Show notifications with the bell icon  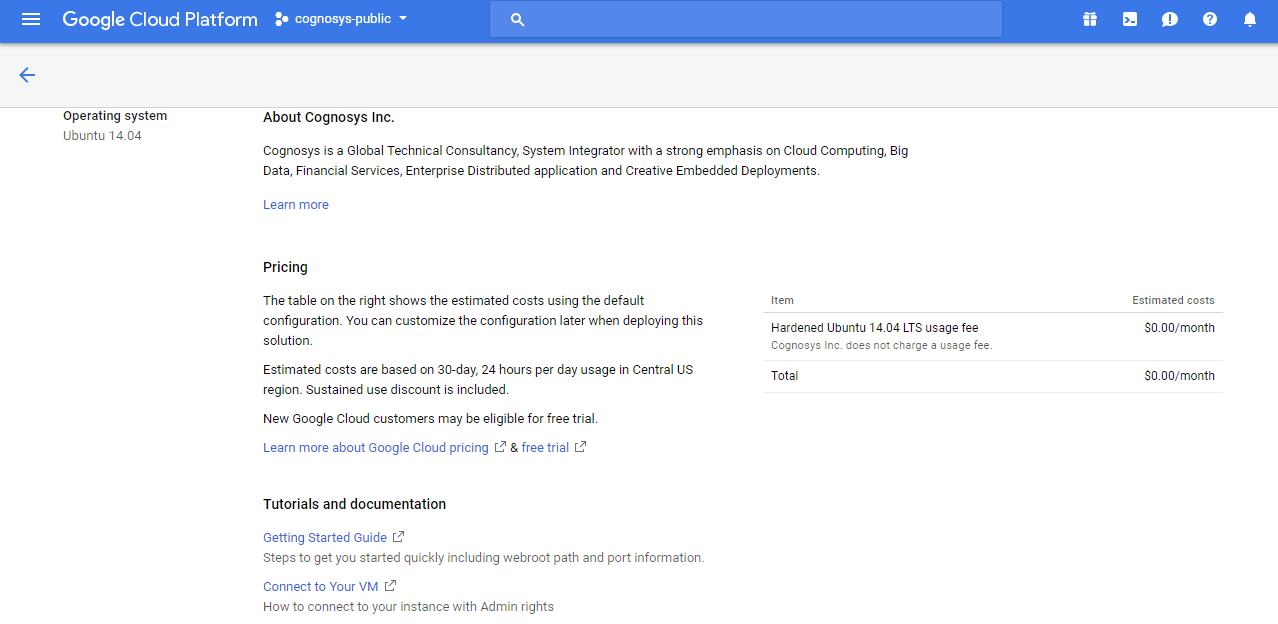pyautogui.click(x=1250, y=19)
